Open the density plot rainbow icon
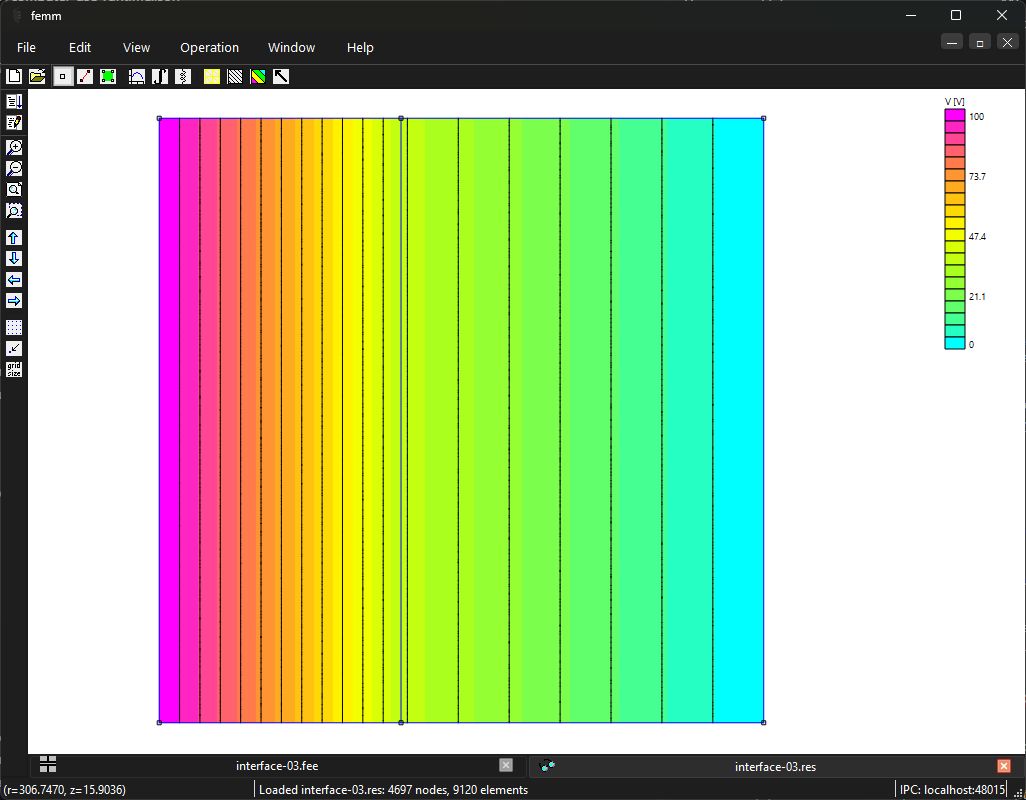 click(x=258, y=77)
